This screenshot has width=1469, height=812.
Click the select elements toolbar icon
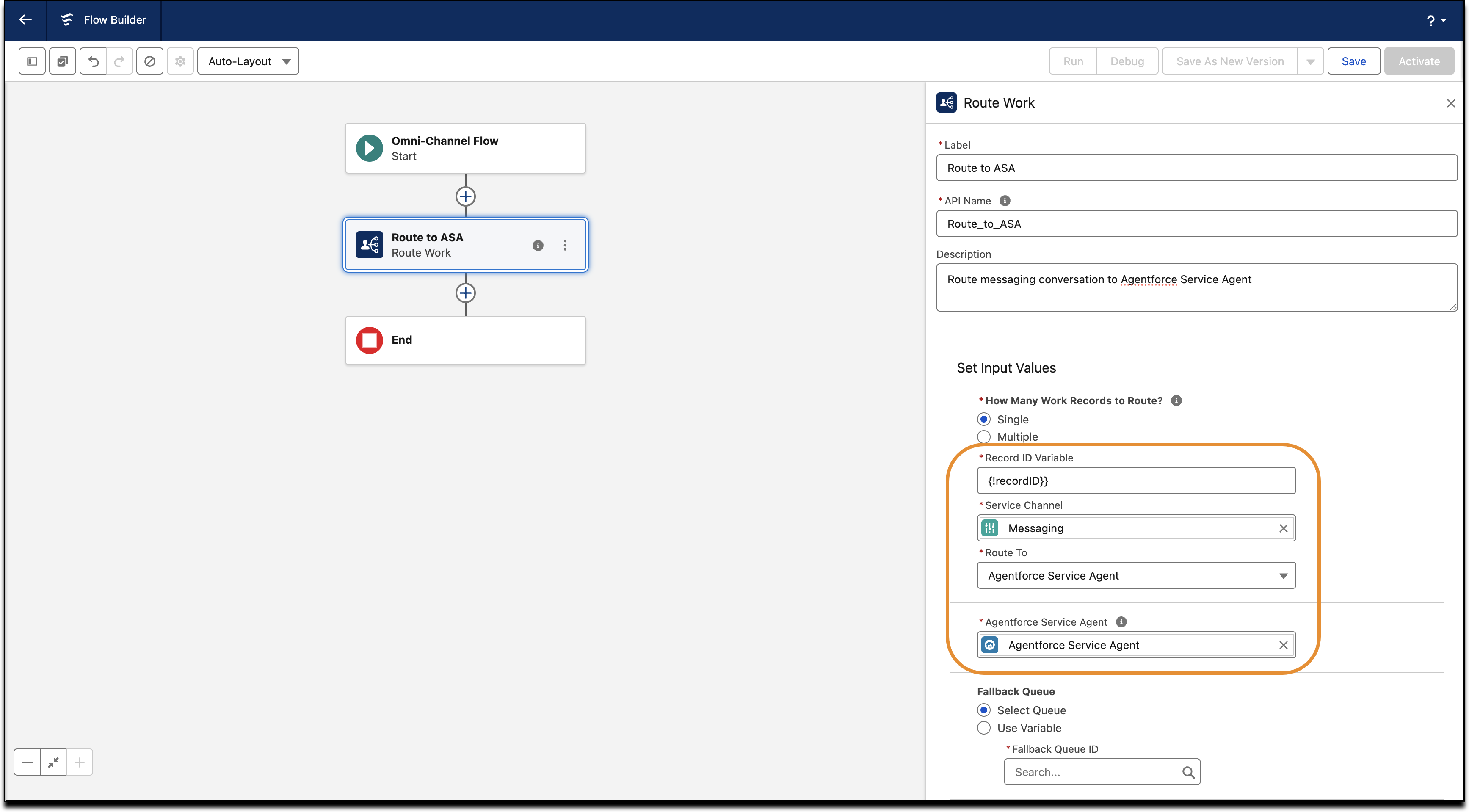tap(63, 61)
